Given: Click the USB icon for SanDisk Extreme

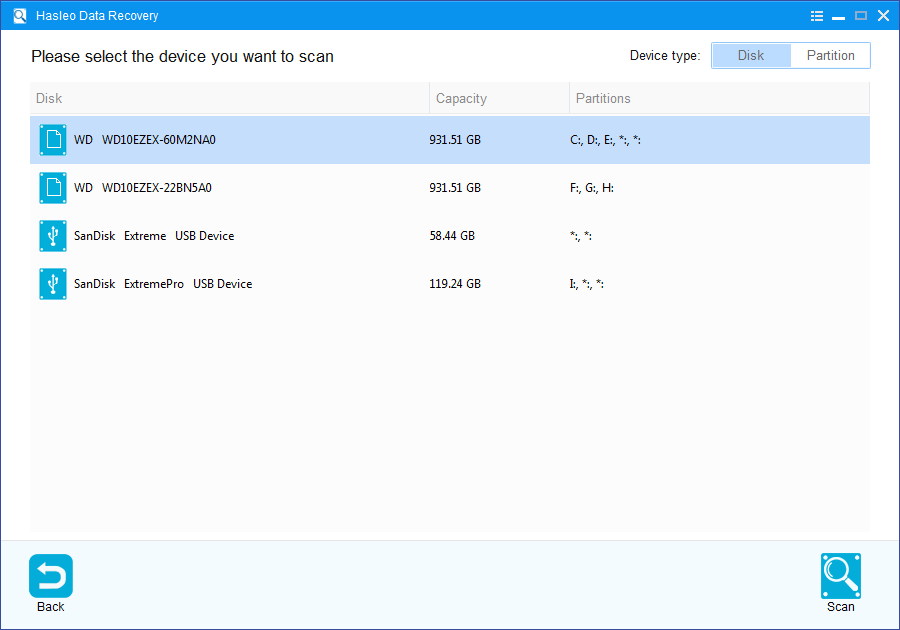Looking at the screenshot, I should click(53, 236).
